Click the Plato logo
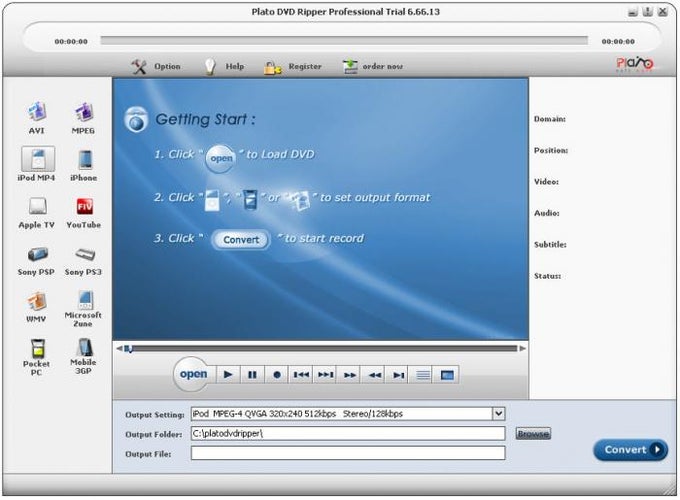The height and width of the screenshot is (500, 680). pyautogui.click(x=634, y=64)
